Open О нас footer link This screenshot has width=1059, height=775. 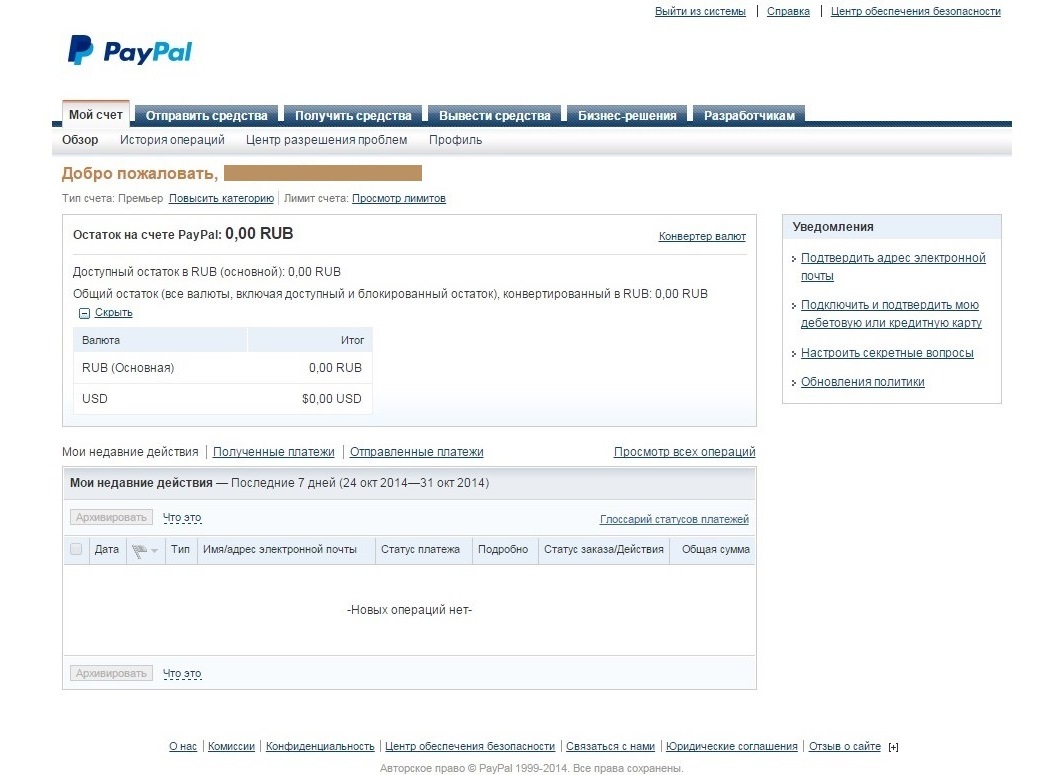[183, 747]
